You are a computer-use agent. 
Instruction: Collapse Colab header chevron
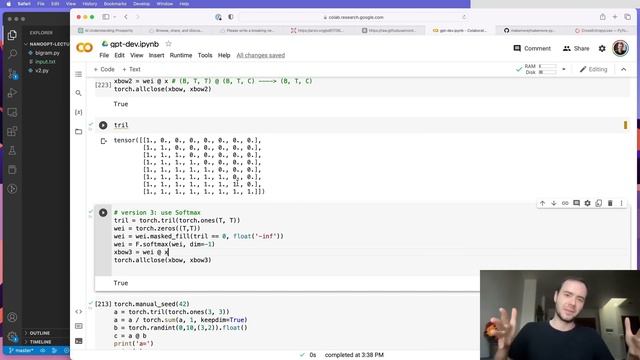click(x=623, y=69)
